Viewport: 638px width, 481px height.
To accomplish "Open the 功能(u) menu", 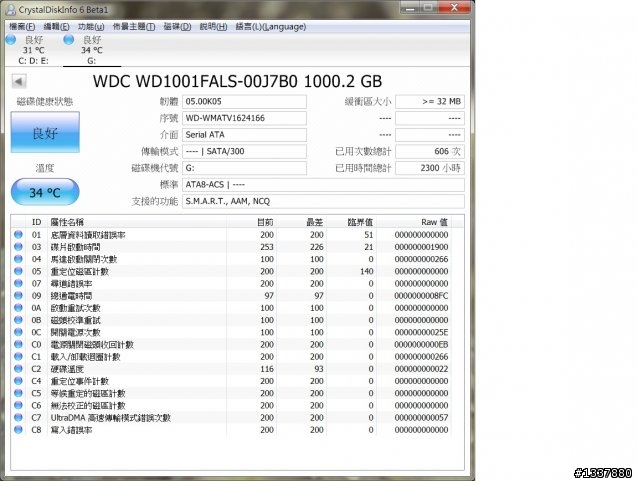I will (x=91, y=27).
